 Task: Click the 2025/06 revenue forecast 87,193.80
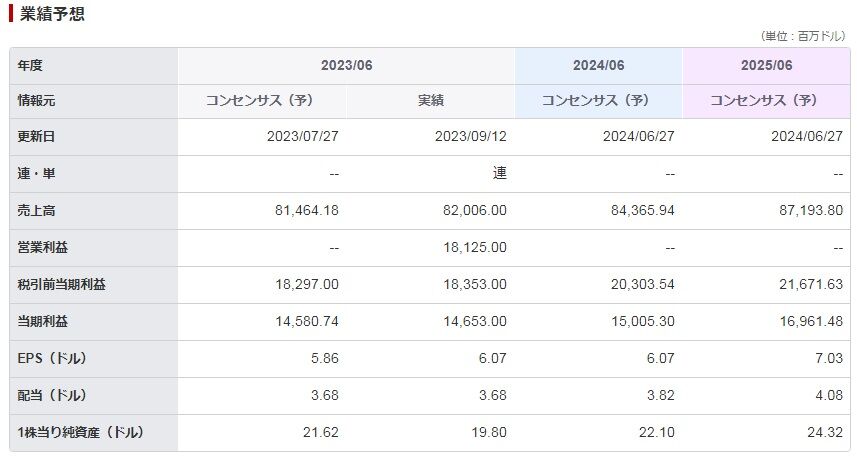coord(811,210)
